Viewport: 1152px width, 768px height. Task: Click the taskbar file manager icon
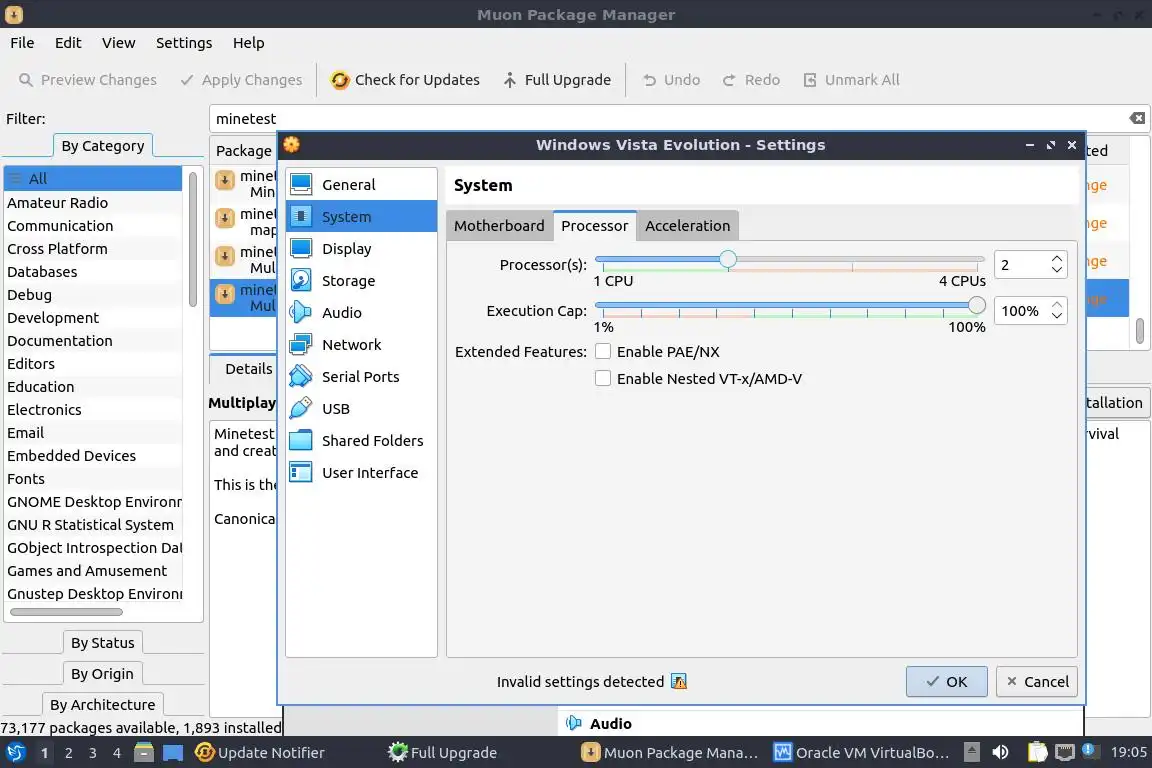[144, 752]
